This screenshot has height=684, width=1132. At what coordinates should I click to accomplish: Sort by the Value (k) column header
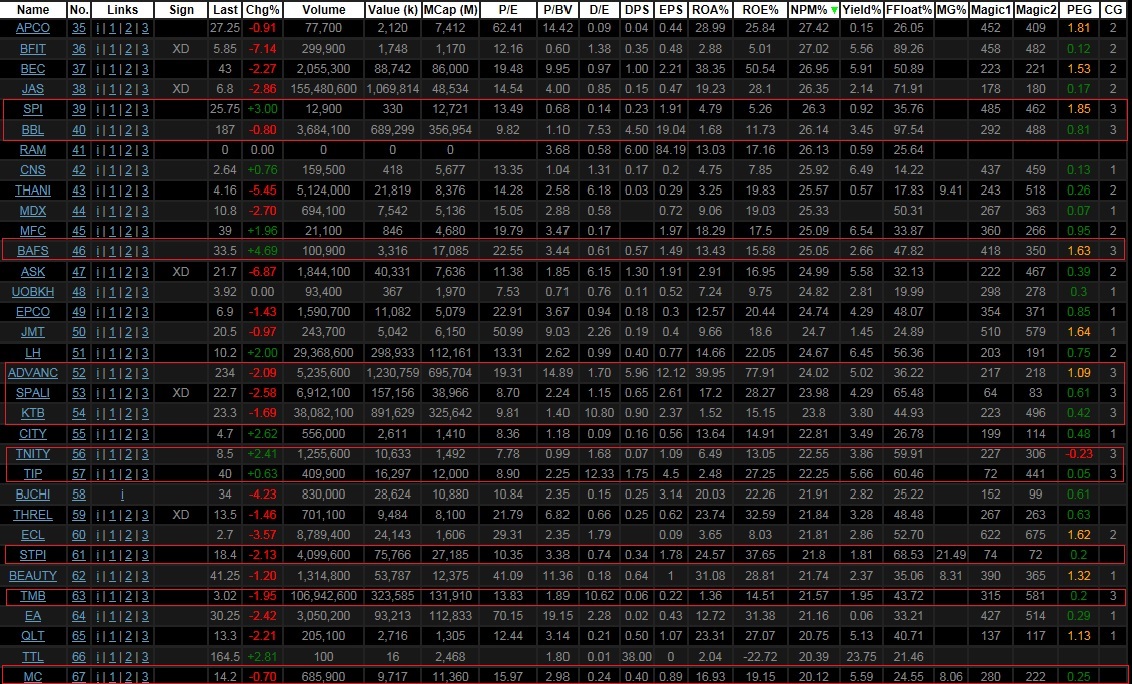[x=392, y=9]
